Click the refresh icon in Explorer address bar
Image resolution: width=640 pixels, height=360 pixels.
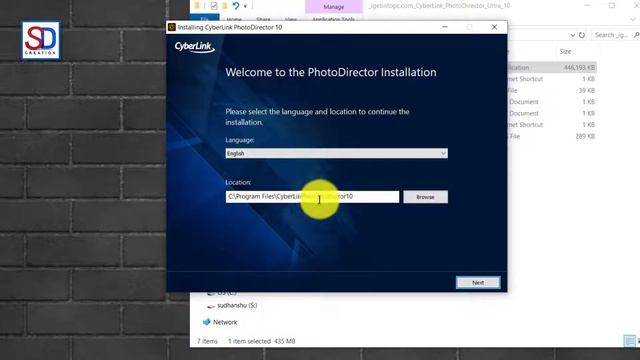pyautogui.click(x=582, y=35)
